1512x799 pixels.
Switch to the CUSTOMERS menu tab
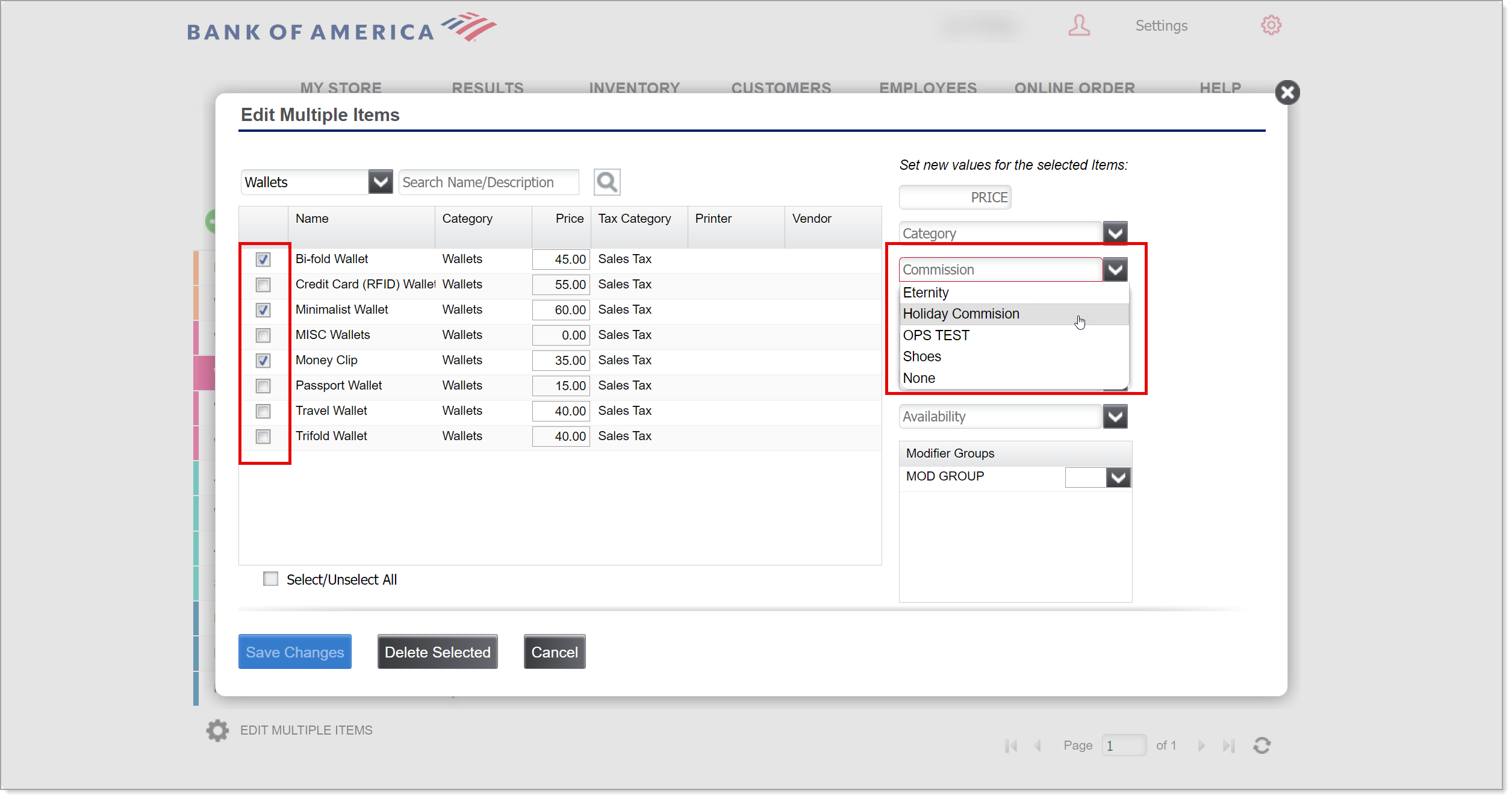click(x=781, y=89)
